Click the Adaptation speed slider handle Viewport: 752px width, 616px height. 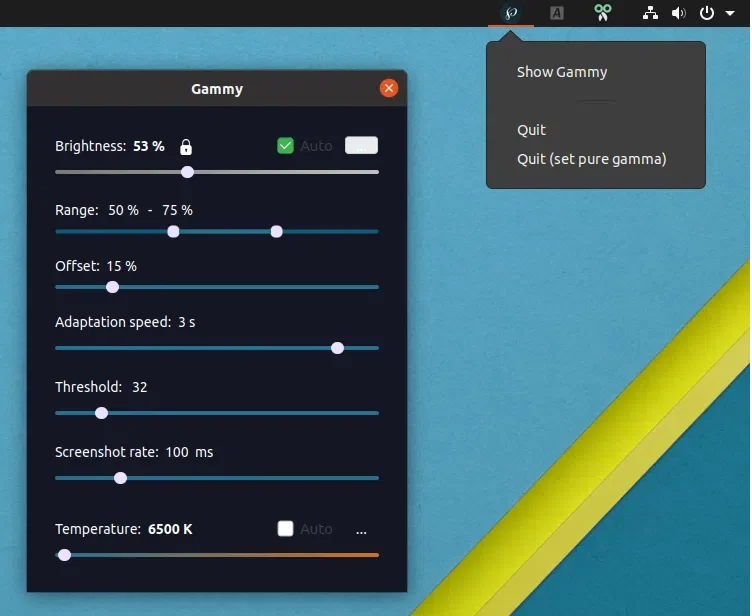[338, 348]
